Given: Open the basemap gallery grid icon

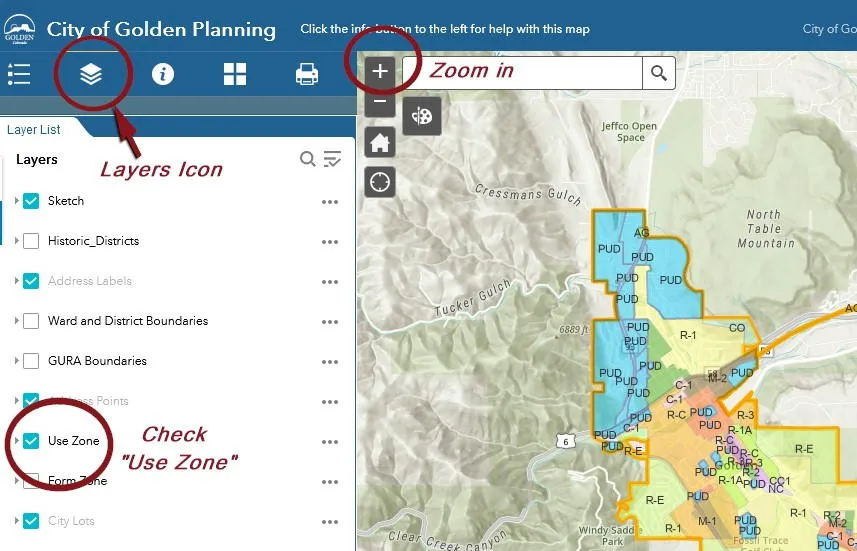Looking at the screenshot, I should [x=235, y=74].
